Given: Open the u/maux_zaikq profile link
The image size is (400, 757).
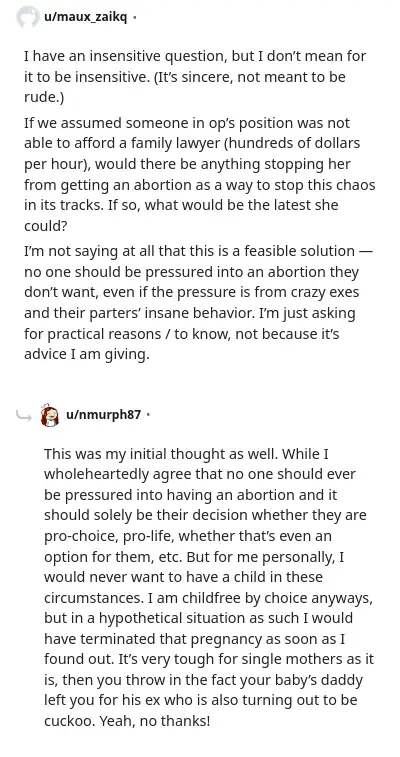Looking at the screenshot, I should click(x=86, y=18).
